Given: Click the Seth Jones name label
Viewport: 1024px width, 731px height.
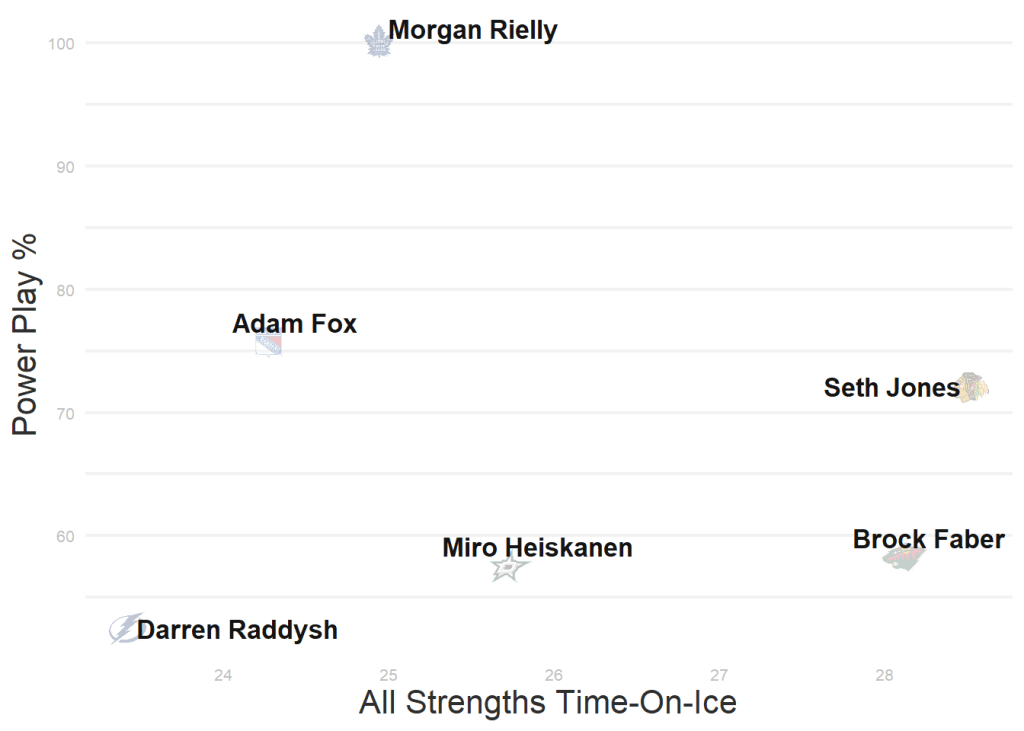Looking at the screenshot, I should (x=891, y=388).
